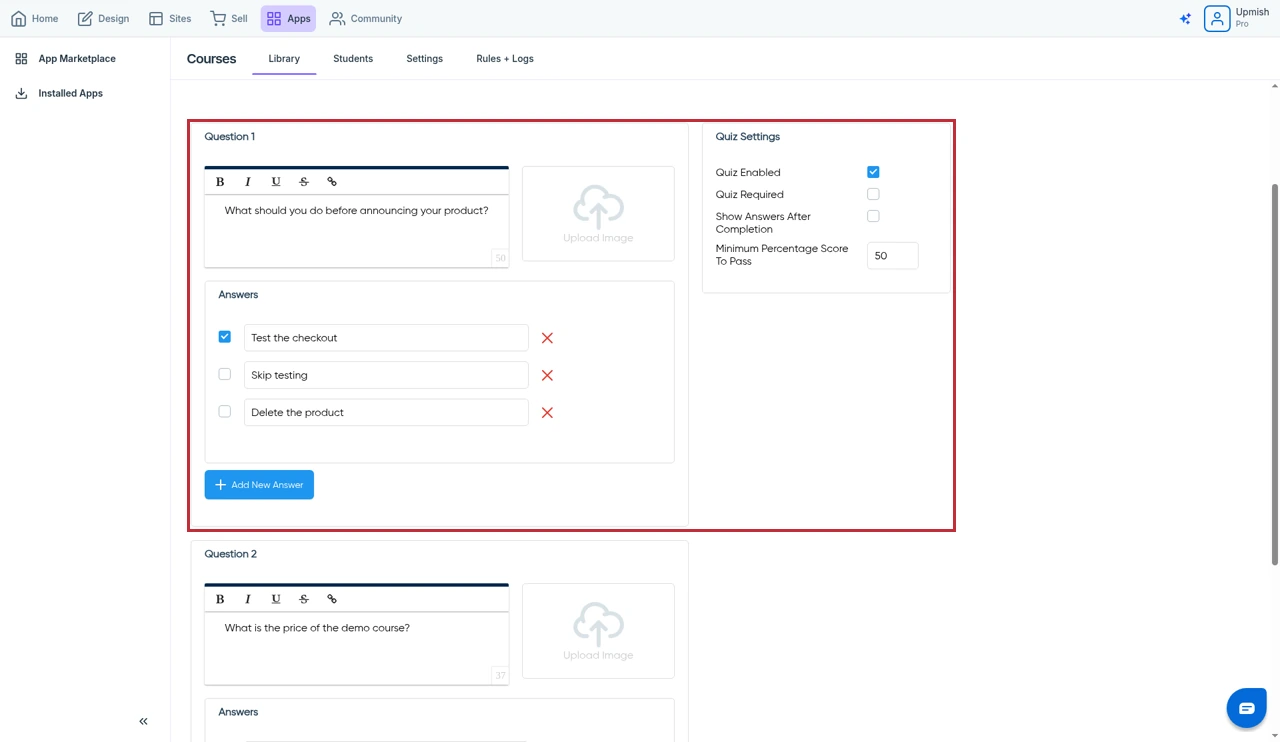Go to Home in top navigation
The height and width of the screenshot is (742, 1280).
[x=35, y=18]
